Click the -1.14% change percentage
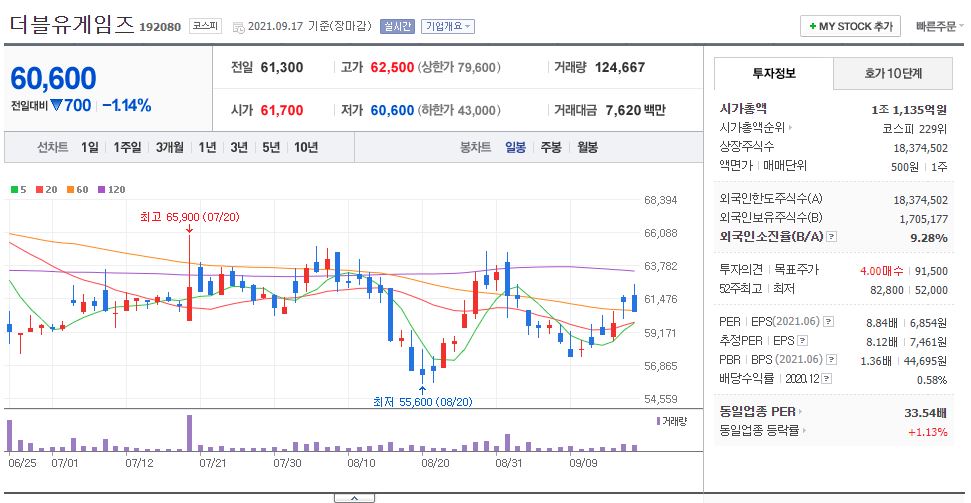This screenshot has width=971, height=503. click(x=127, y=105)
